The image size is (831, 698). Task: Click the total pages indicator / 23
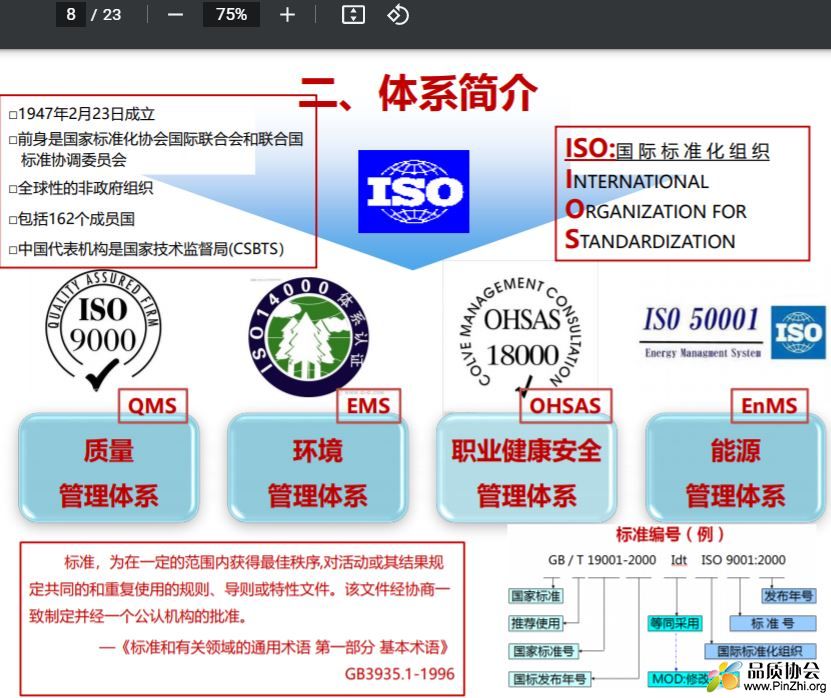pos(106,14)
